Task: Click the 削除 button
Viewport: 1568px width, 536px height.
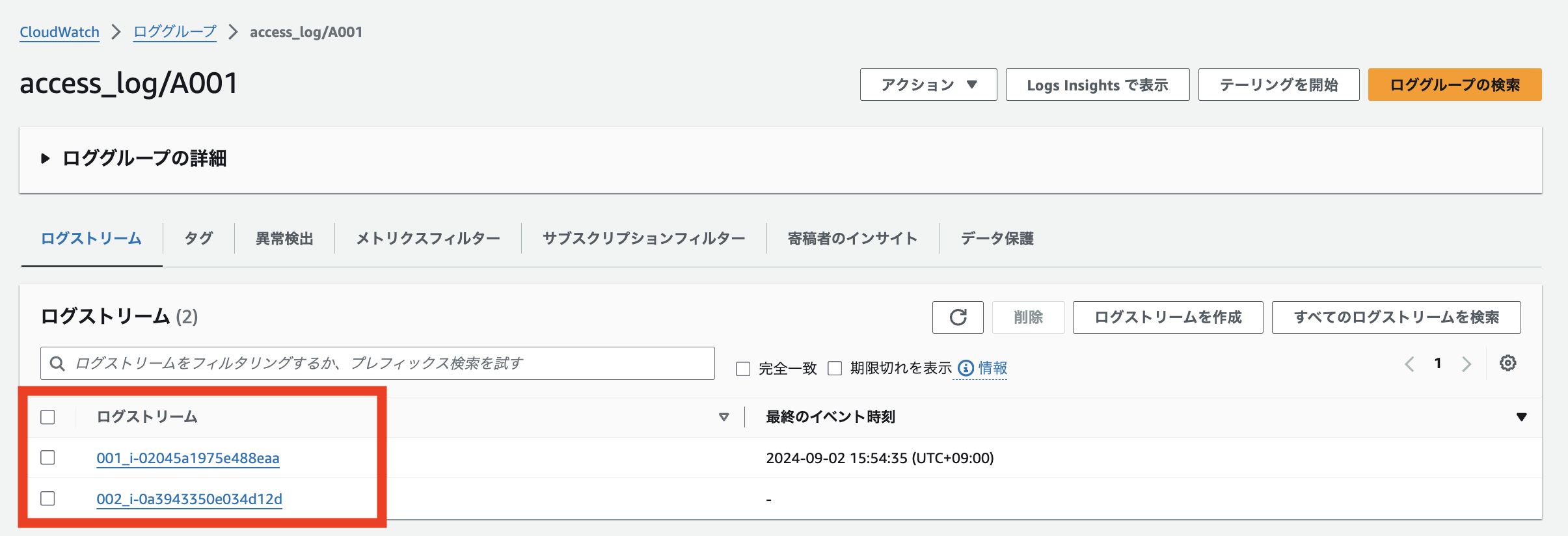Action: [1028, 317]
